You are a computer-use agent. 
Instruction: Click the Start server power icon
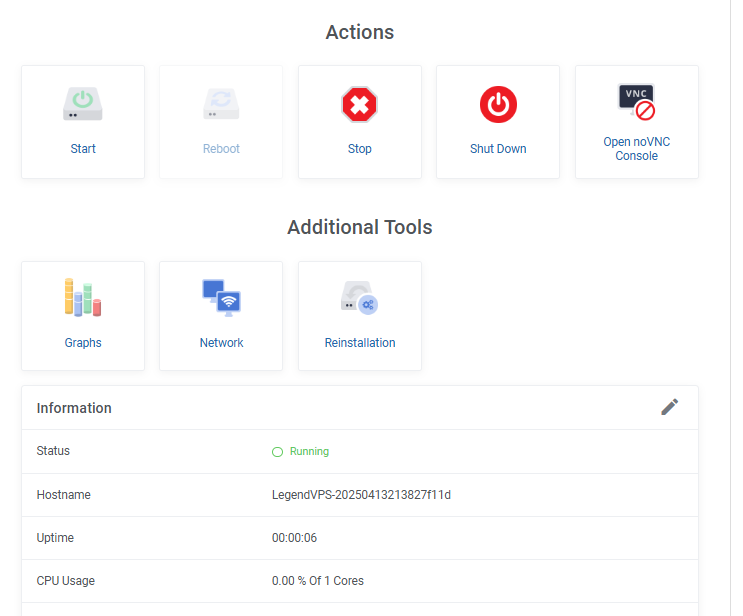83,104
